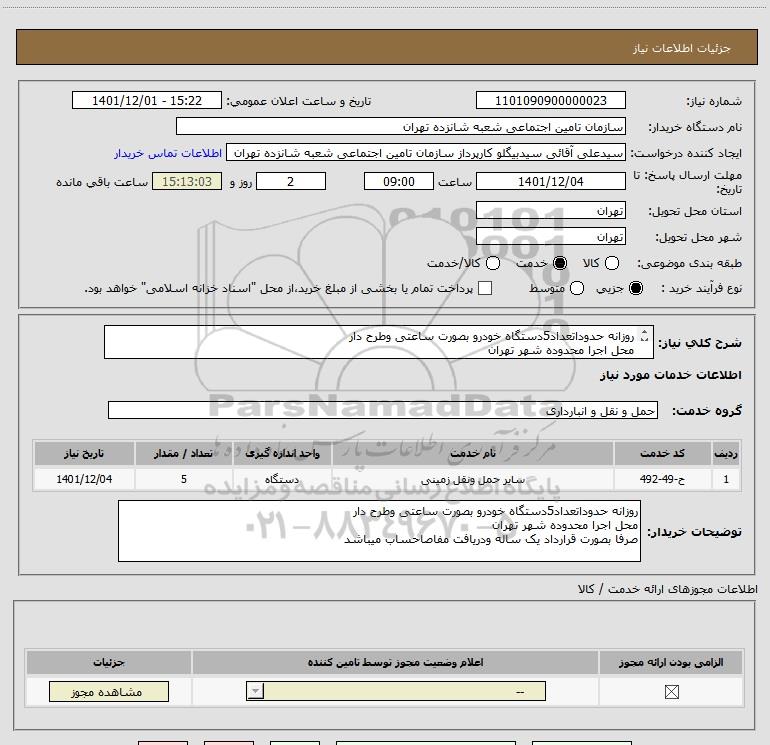Click the description box scroll arrows
The width and height of the screenshot is (770, 745).
pyautogui.click(x=645, y=336)
